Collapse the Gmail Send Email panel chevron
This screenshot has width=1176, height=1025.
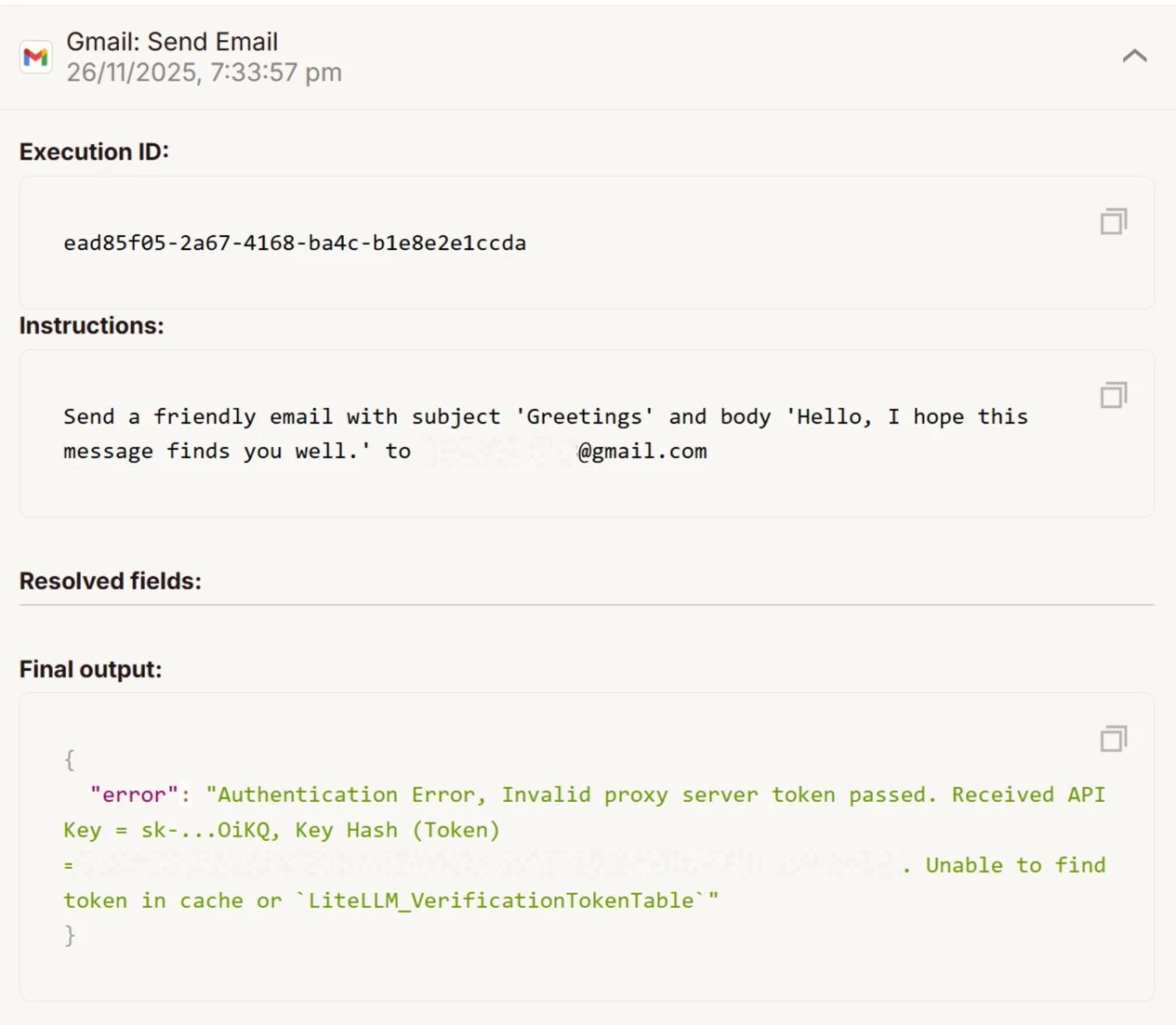1134,56
